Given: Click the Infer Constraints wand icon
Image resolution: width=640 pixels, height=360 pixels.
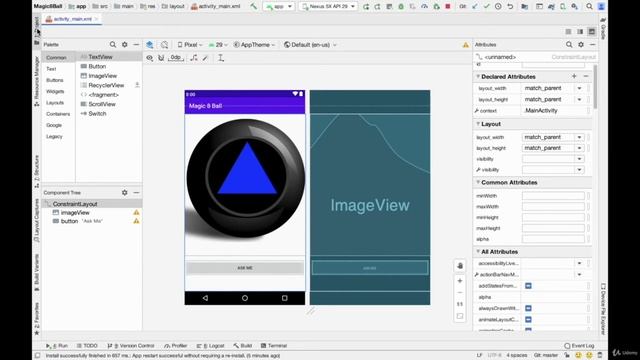Looking at the screenshot, I should [x=205, y=58].
